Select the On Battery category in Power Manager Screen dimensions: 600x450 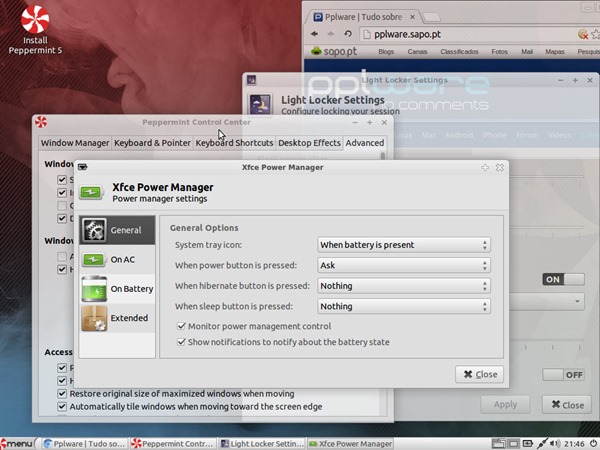coord(117,289)
